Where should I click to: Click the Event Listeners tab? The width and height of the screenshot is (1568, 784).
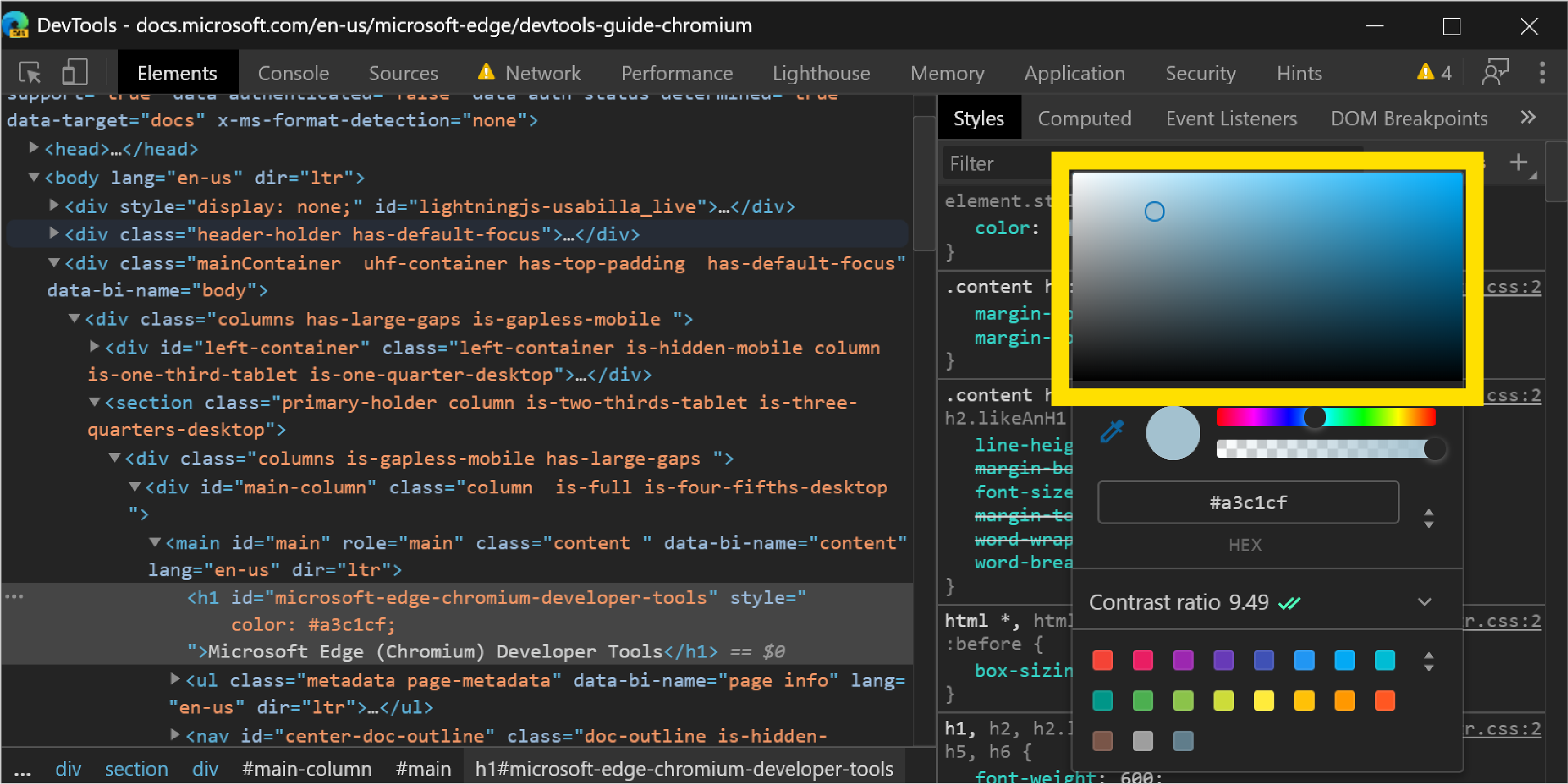pos(1232,119)
